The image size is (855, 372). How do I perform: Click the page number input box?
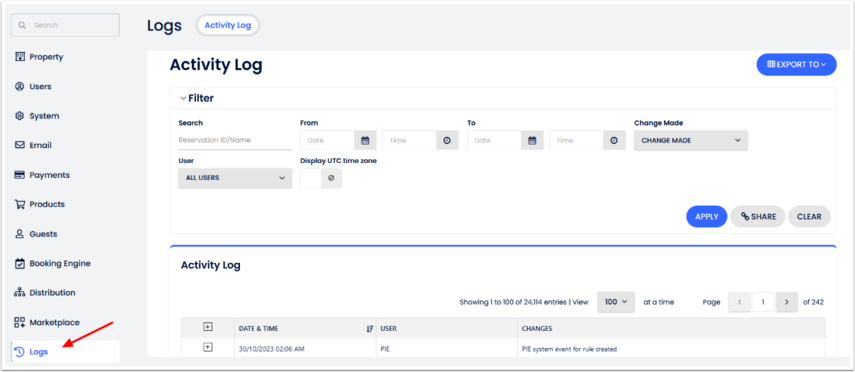coord(763,302)
